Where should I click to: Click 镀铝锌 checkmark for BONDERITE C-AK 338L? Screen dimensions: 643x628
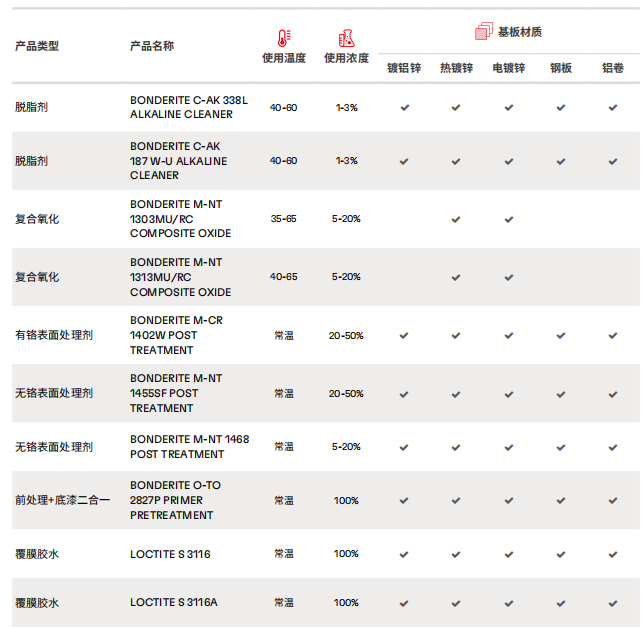click(x=404, y=107)
